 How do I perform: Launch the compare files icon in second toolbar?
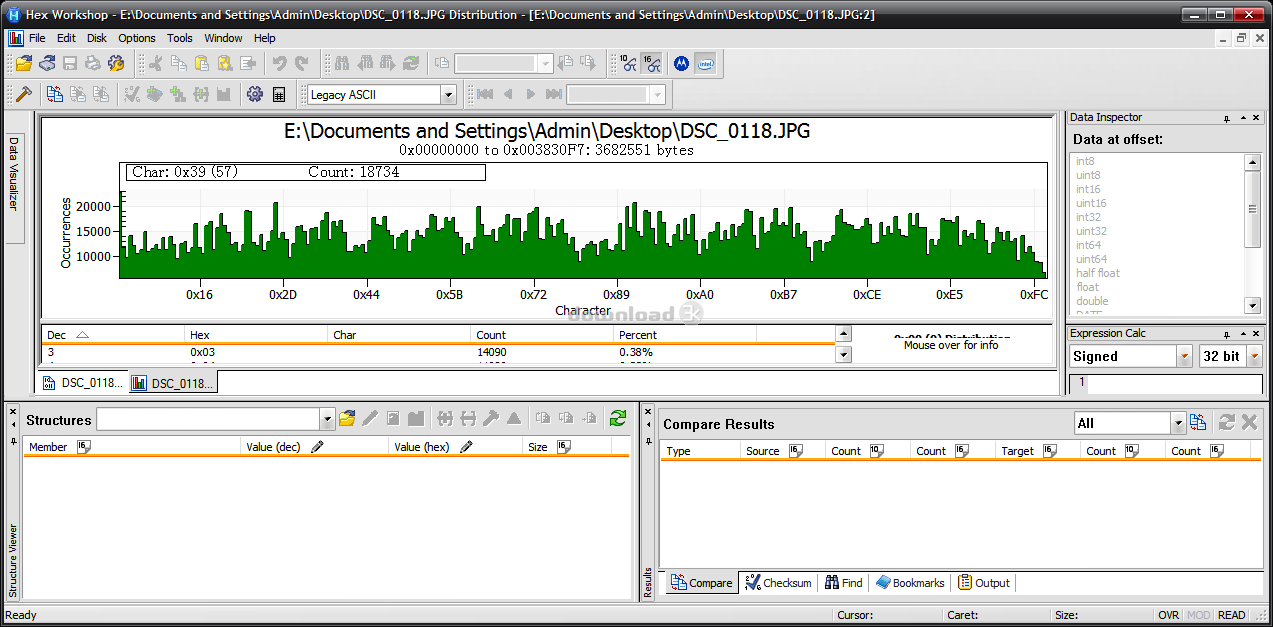(54, 94)
